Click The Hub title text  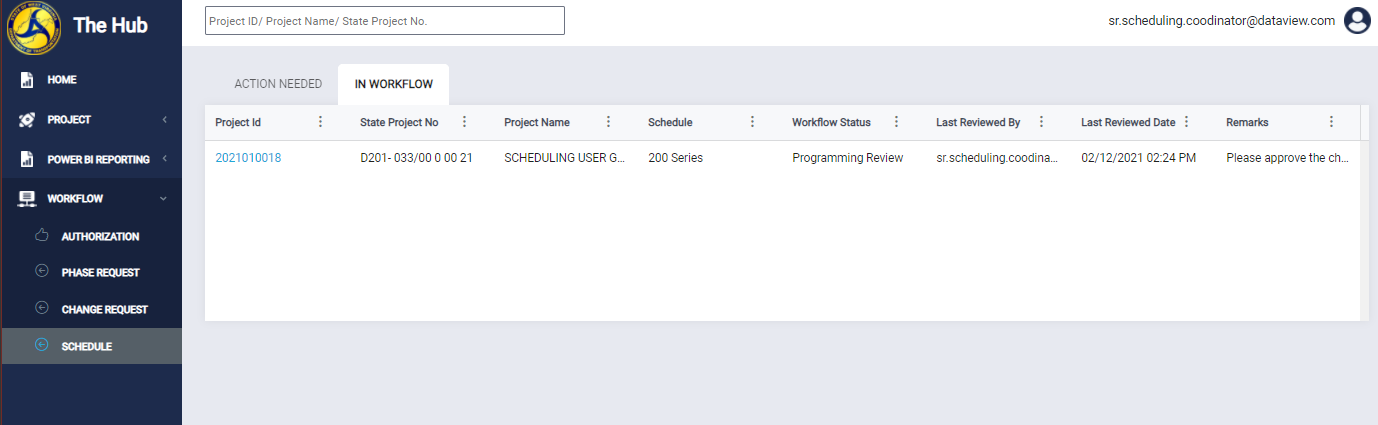[110, 25]
